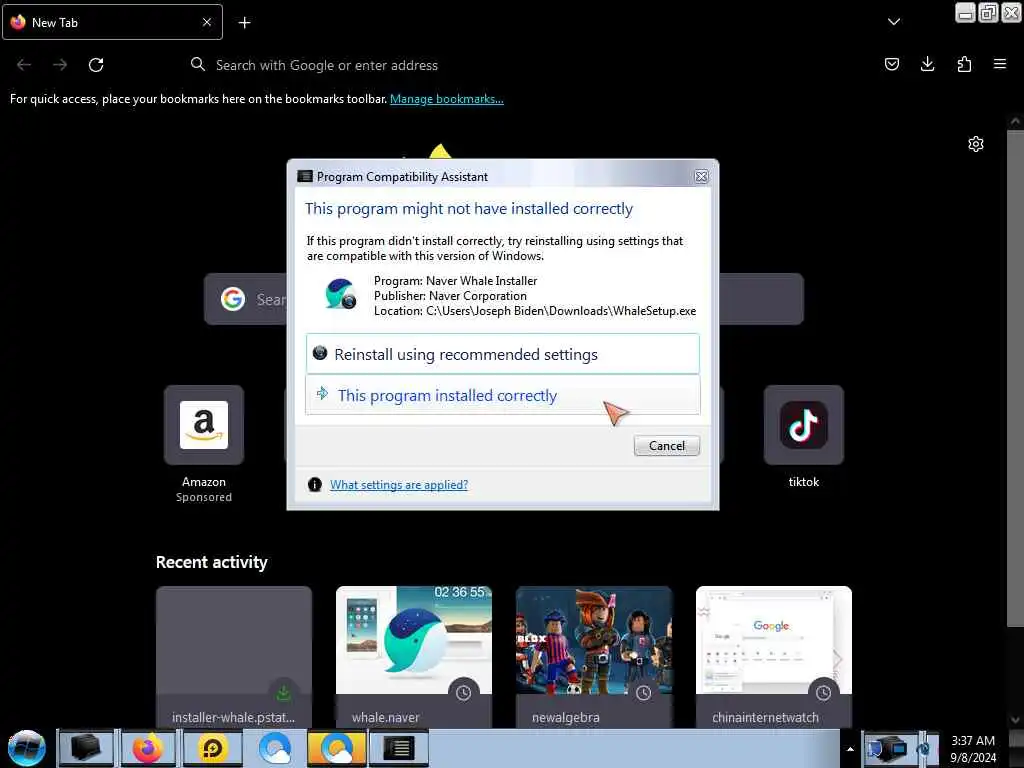This screenshot has width=1024, height=768.
Task: Open chinainternetwatch recent activity card
Action: coord(774,657)
